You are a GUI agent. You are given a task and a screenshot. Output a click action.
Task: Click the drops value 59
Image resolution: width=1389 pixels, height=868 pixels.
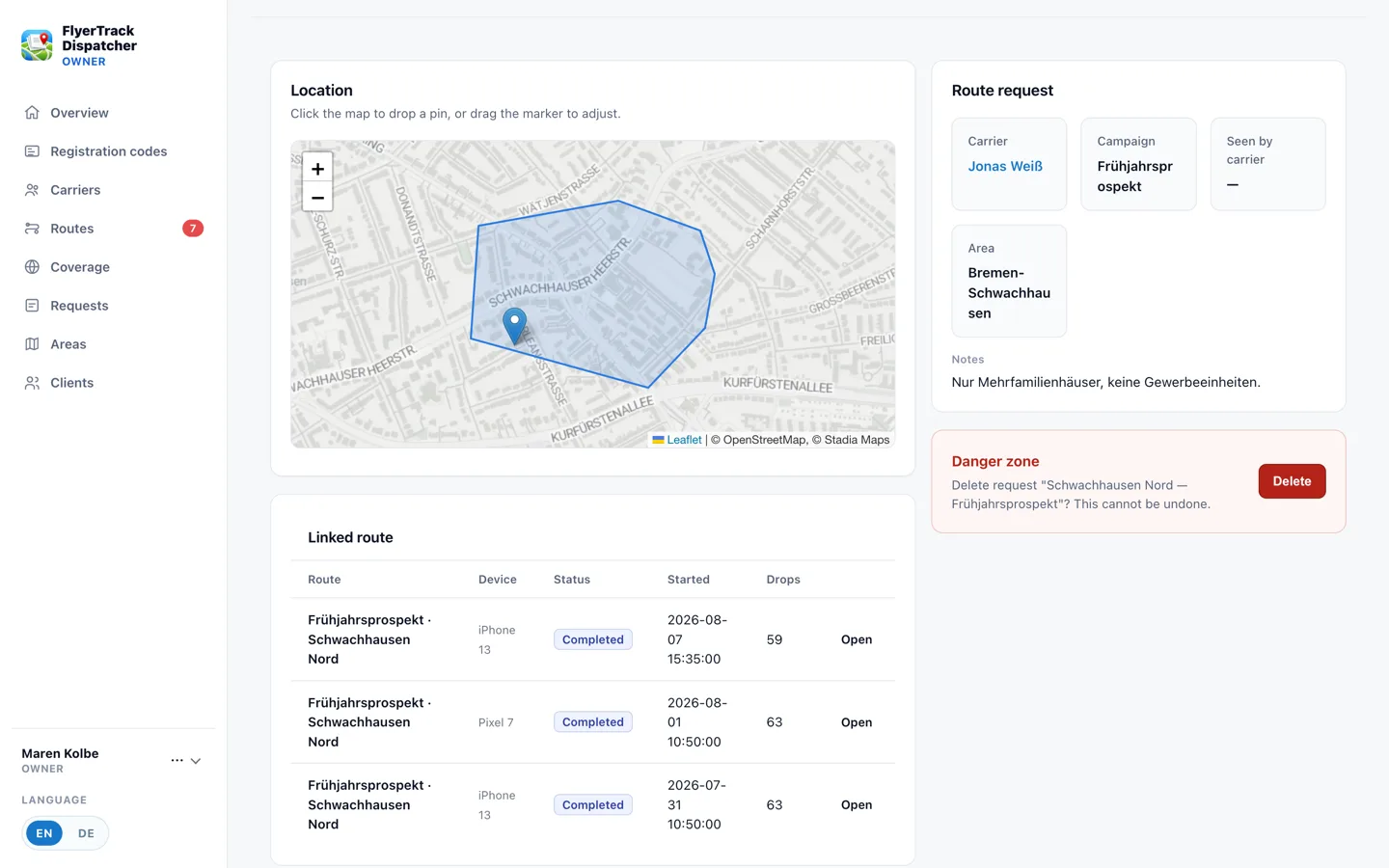[x=775, y=639]
